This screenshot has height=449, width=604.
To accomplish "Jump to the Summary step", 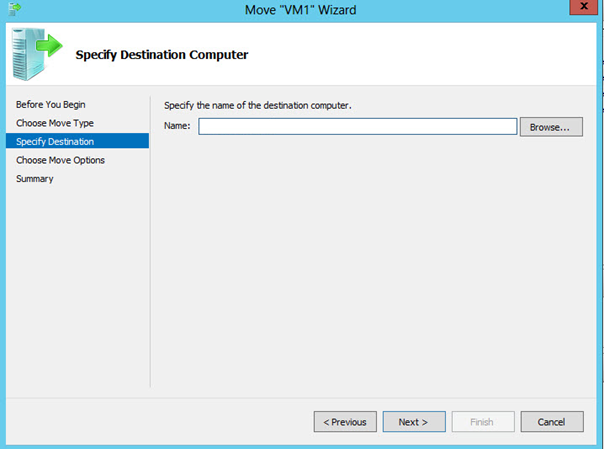I will tap(35, 179).
